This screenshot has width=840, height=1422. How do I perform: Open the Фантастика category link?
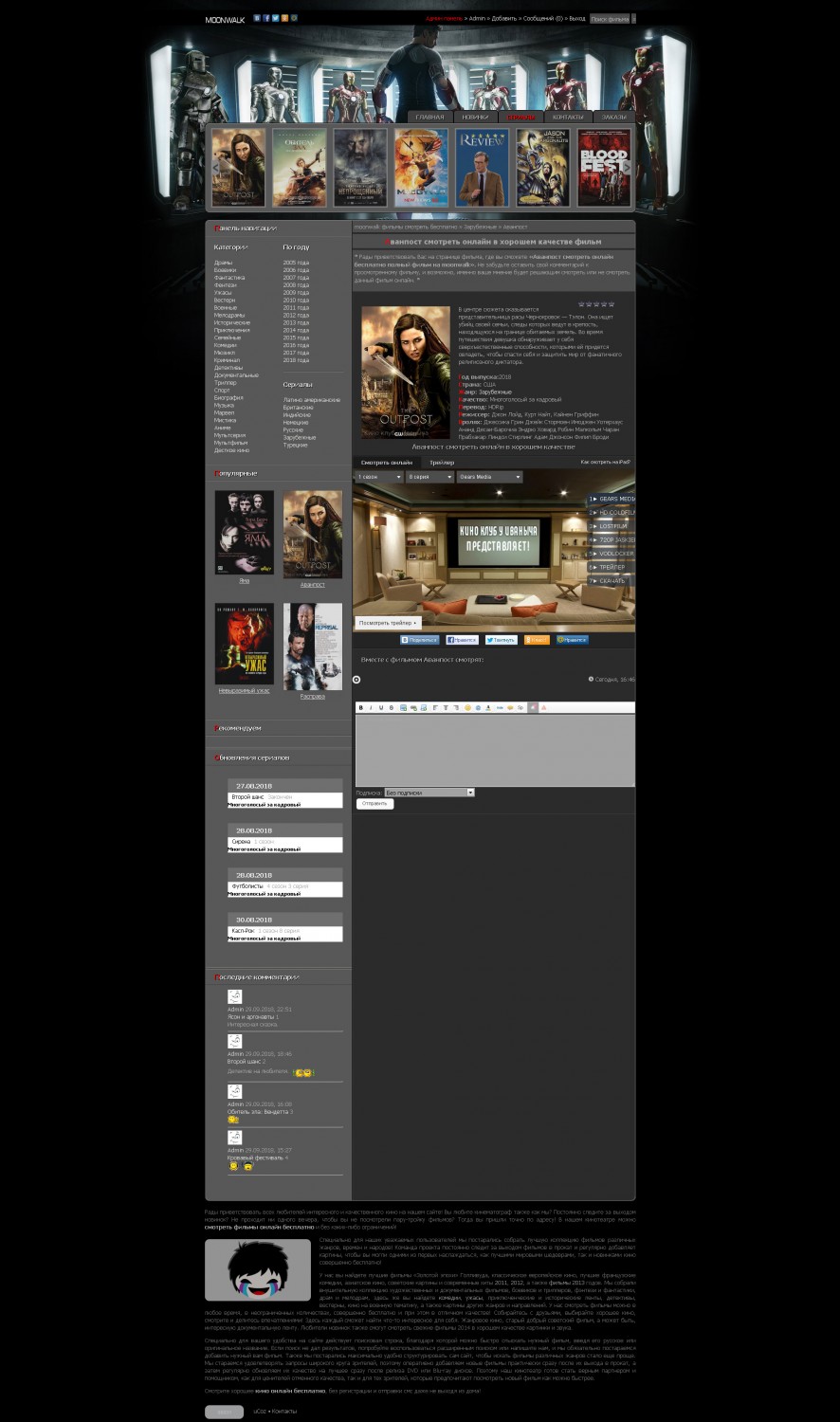pos(229,278)
